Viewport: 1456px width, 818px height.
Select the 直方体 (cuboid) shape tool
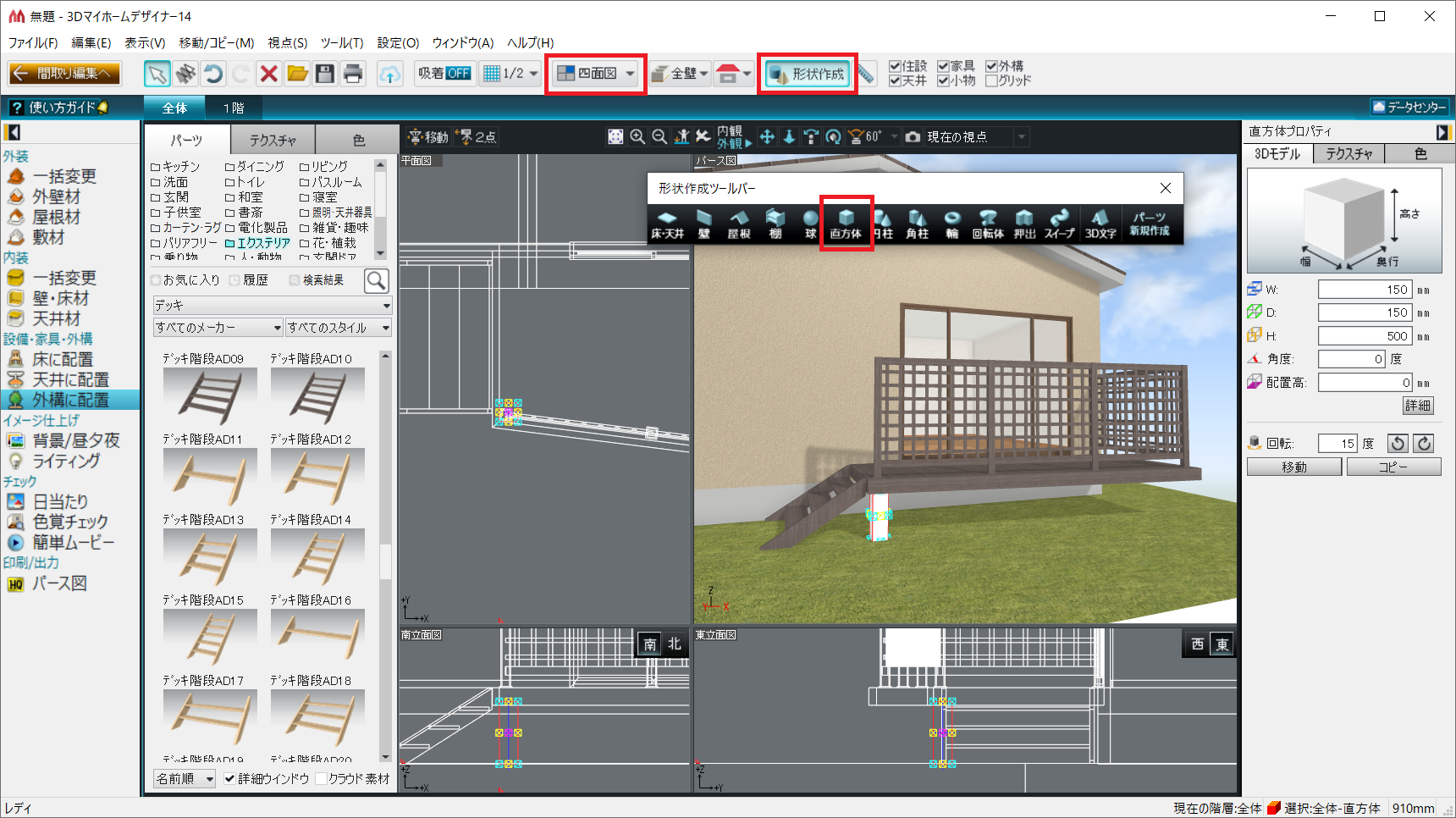tap(845, 223)
